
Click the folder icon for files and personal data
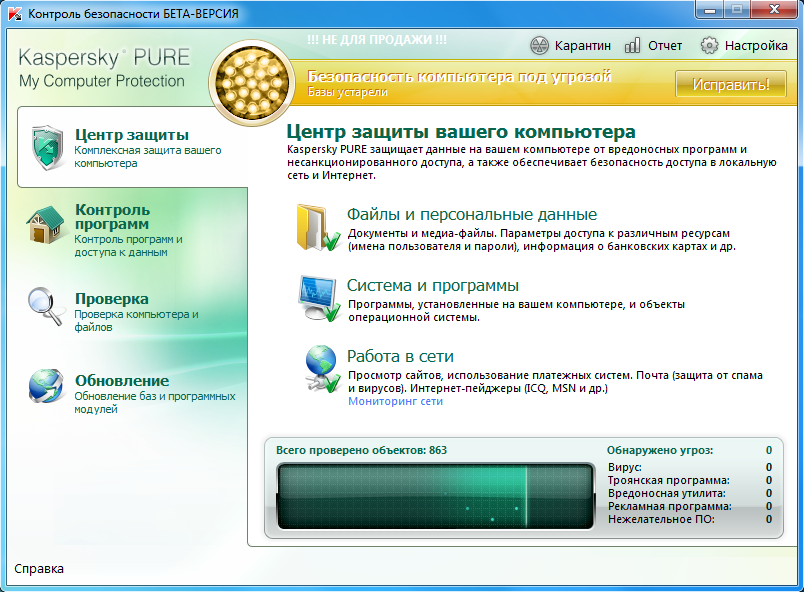point(318,228)
